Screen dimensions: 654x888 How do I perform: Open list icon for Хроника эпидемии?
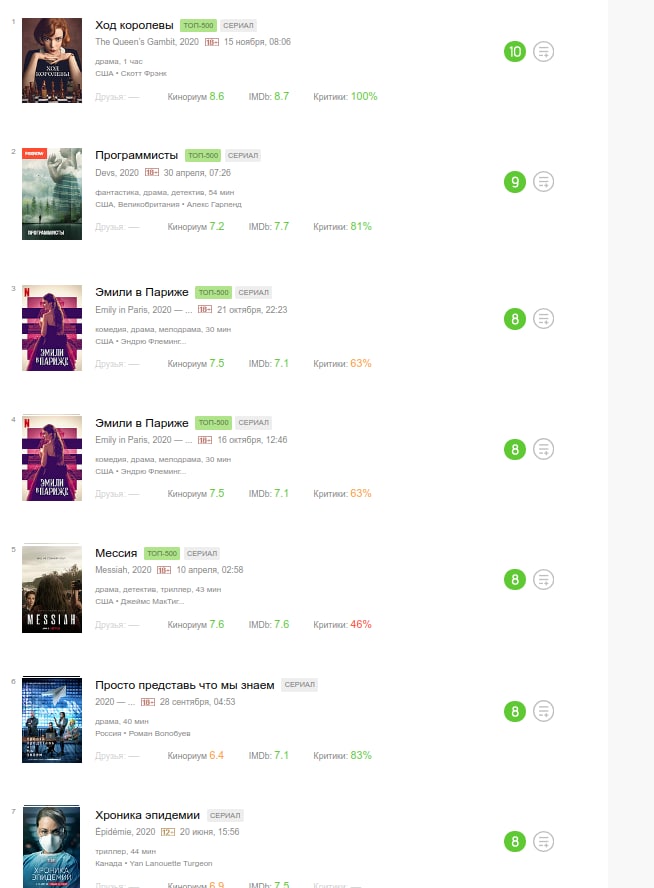click(x=544, y=842)
